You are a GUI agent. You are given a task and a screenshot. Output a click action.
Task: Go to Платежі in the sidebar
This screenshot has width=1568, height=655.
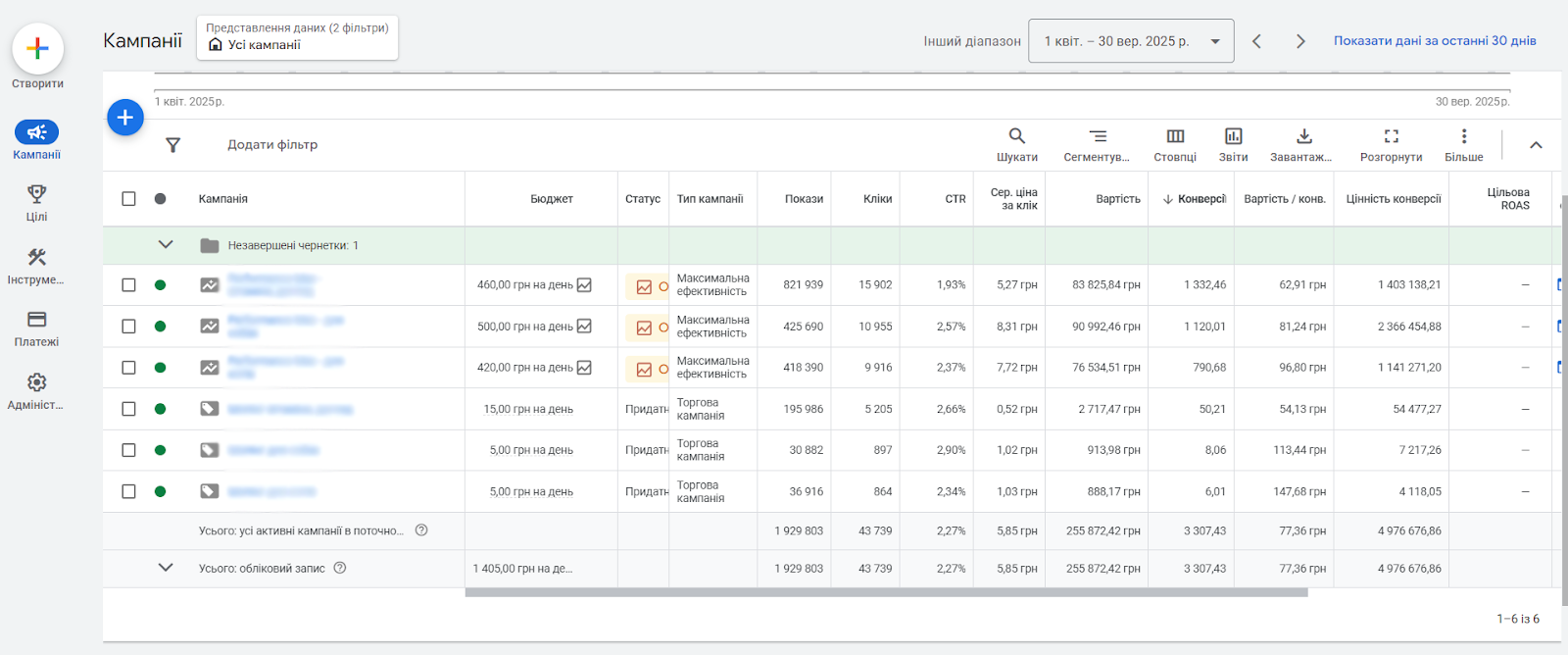pos(37,327)
